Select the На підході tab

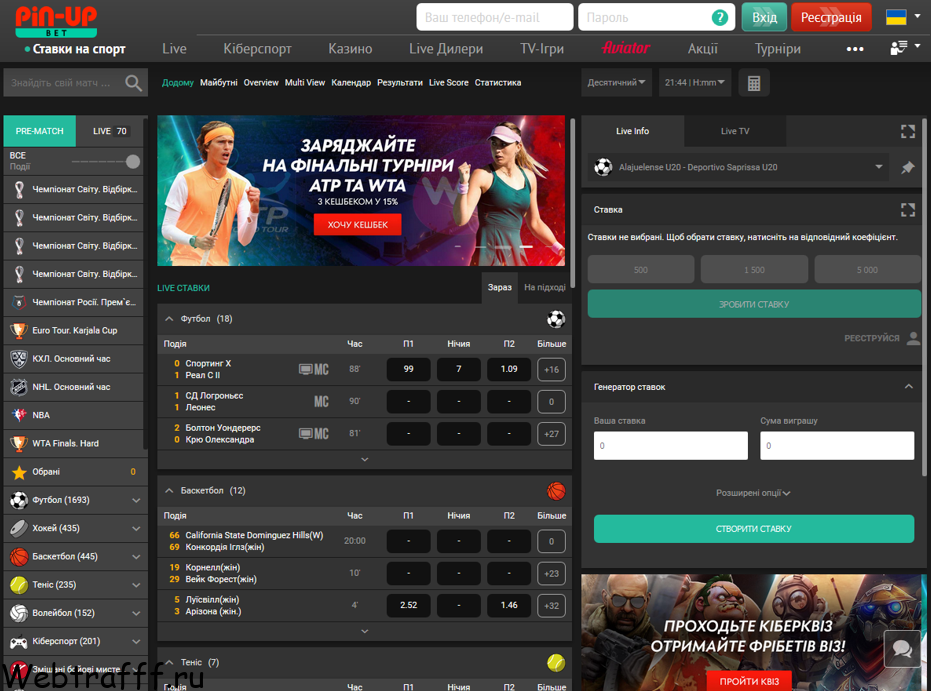coord(544,287)
